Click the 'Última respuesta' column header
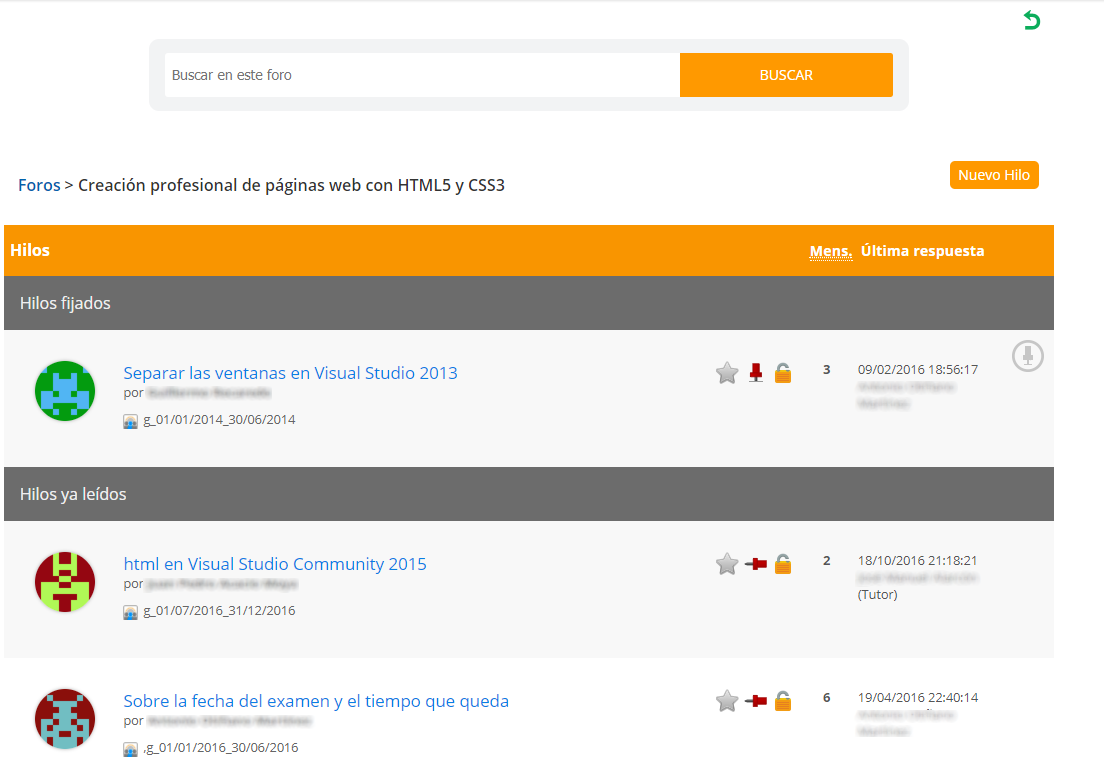Screen dimensions: 1104x769 tap(922, 251)
